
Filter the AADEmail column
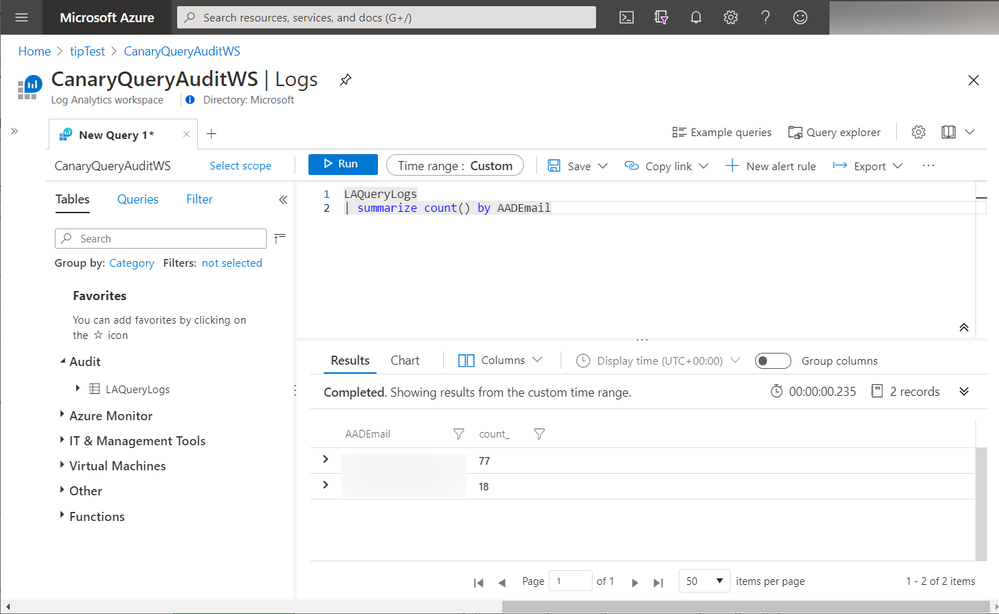(x=458, y=434)
